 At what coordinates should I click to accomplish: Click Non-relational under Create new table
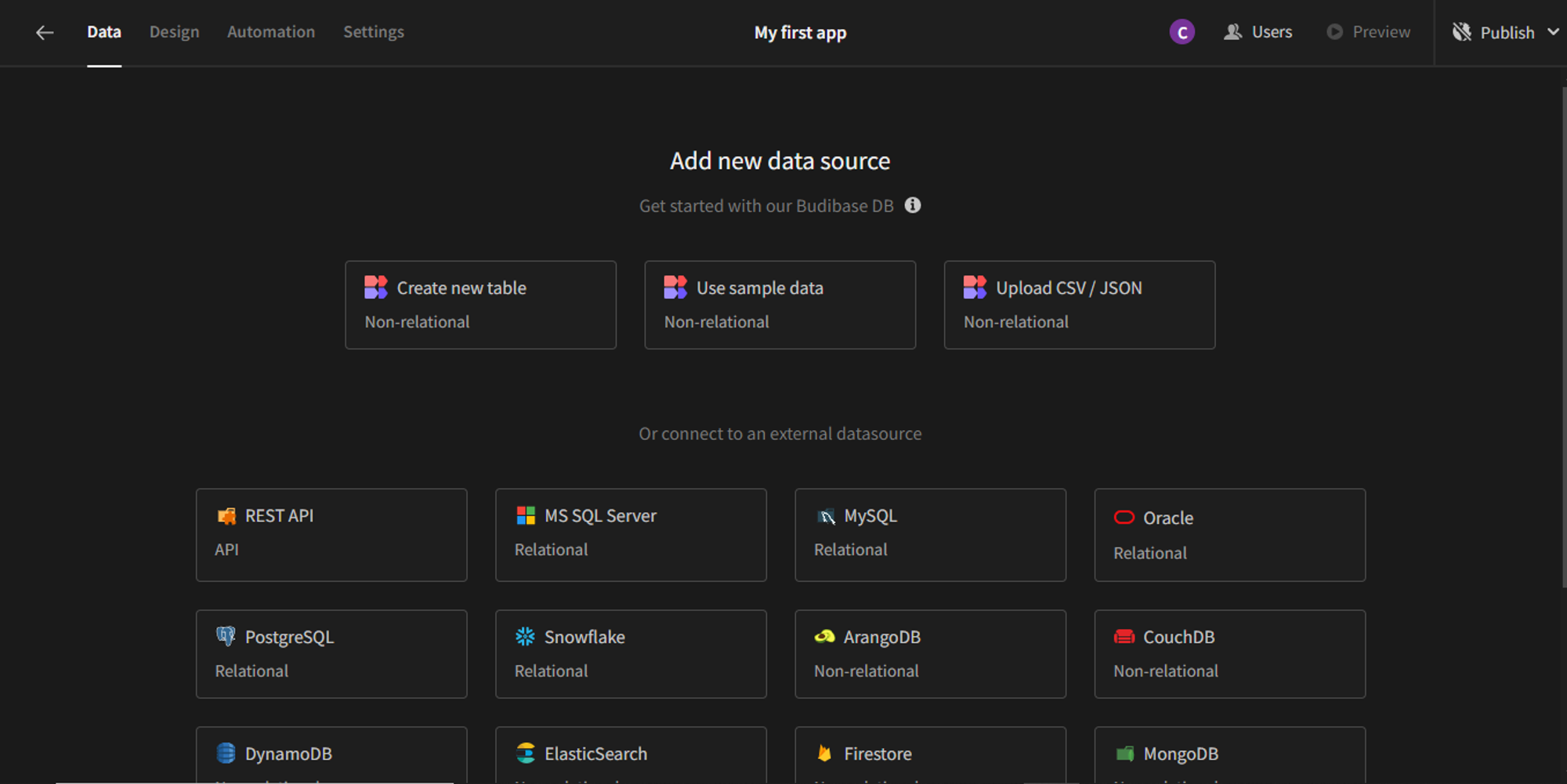(417, 322)
